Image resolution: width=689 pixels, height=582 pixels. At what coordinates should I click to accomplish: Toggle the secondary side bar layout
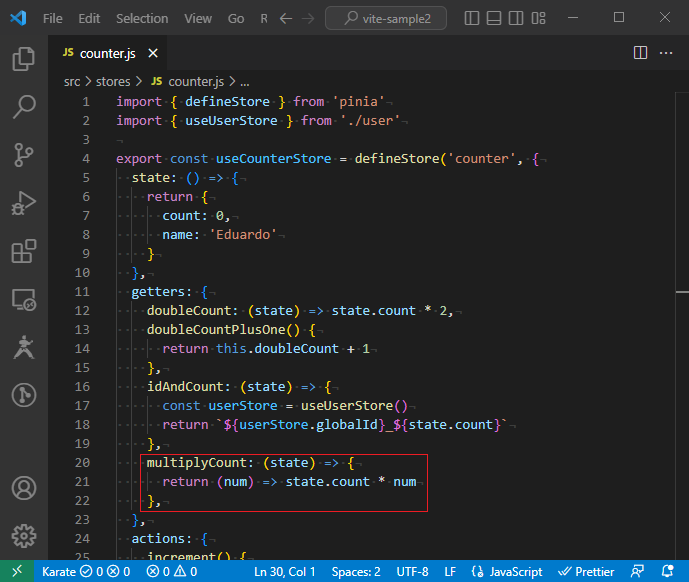516,18
